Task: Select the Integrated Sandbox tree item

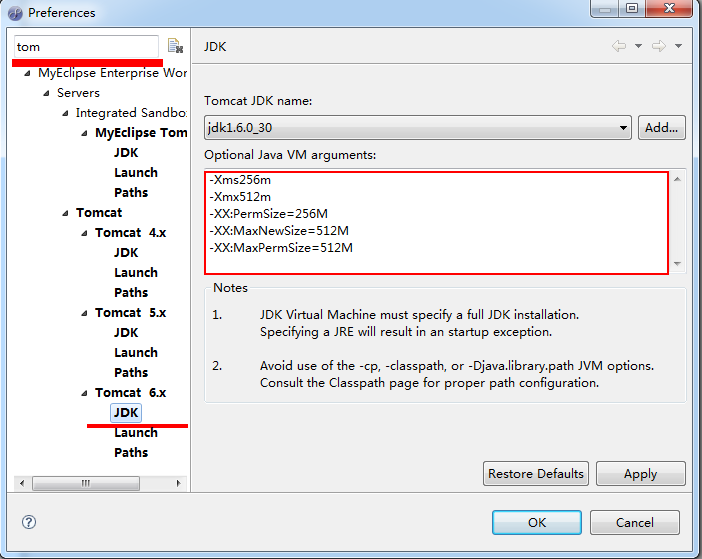Action: click(131, 113)
